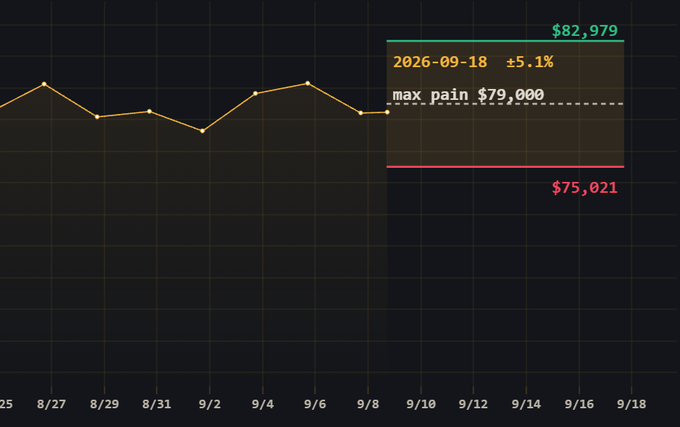680x427 pixels.
Task: Click the $75,021 lower bound label
Action: point(584,188)
